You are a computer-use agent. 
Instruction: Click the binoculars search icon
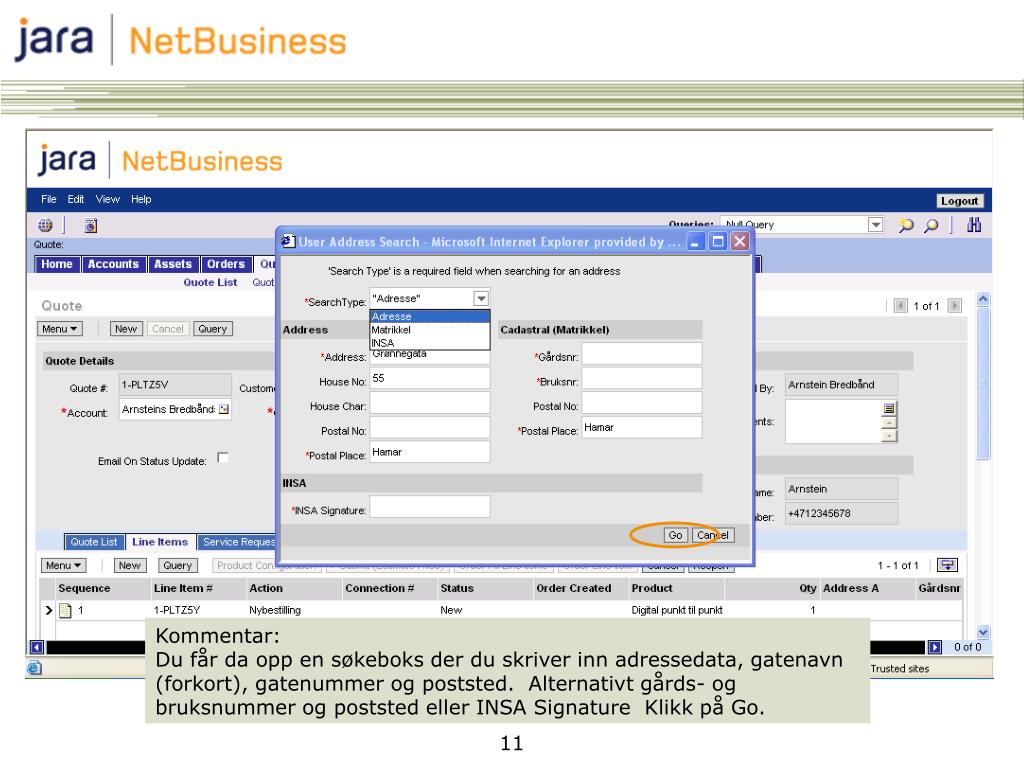coord(974,225)
